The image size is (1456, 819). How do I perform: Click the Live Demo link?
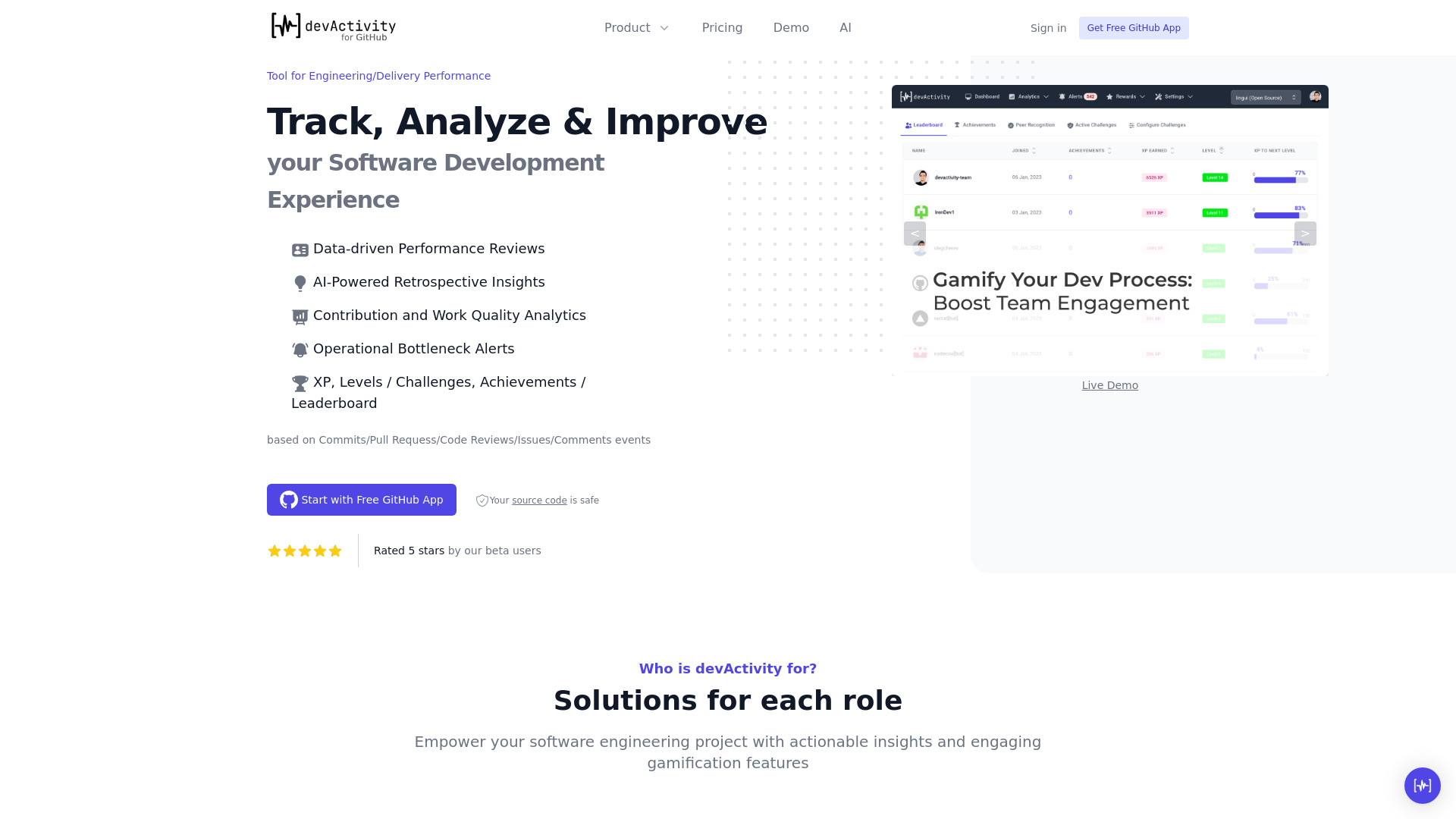1110,385
